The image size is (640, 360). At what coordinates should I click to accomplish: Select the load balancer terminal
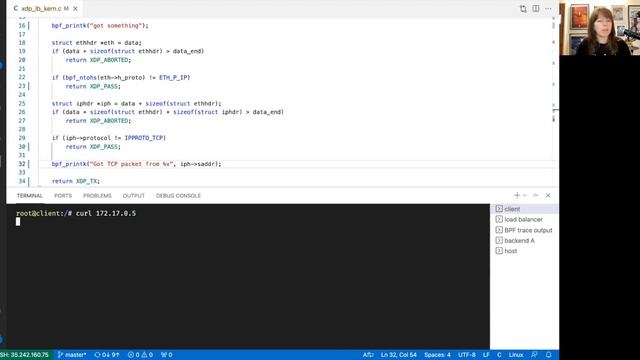[524, 220]
